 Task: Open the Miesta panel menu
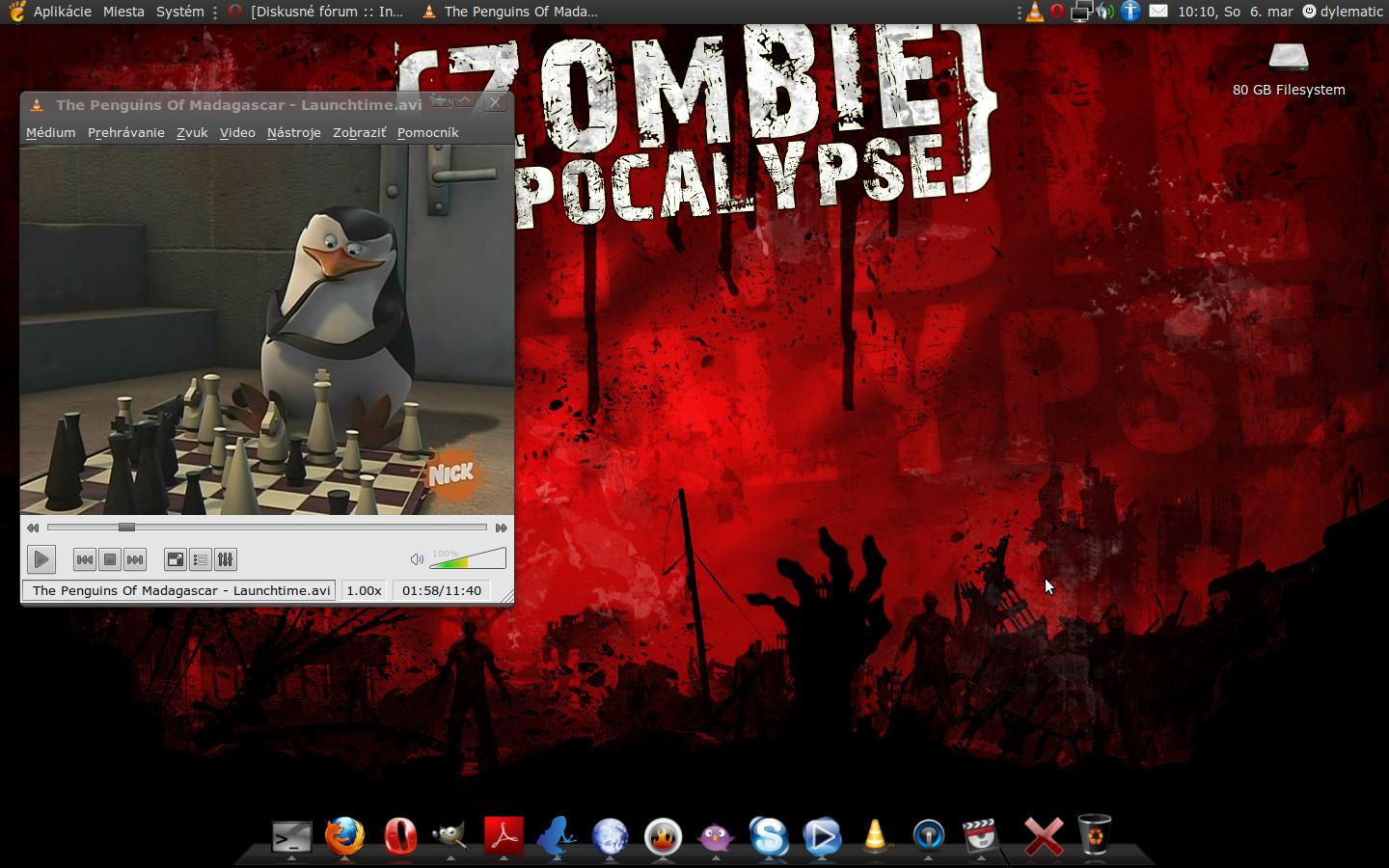[123, 12]
